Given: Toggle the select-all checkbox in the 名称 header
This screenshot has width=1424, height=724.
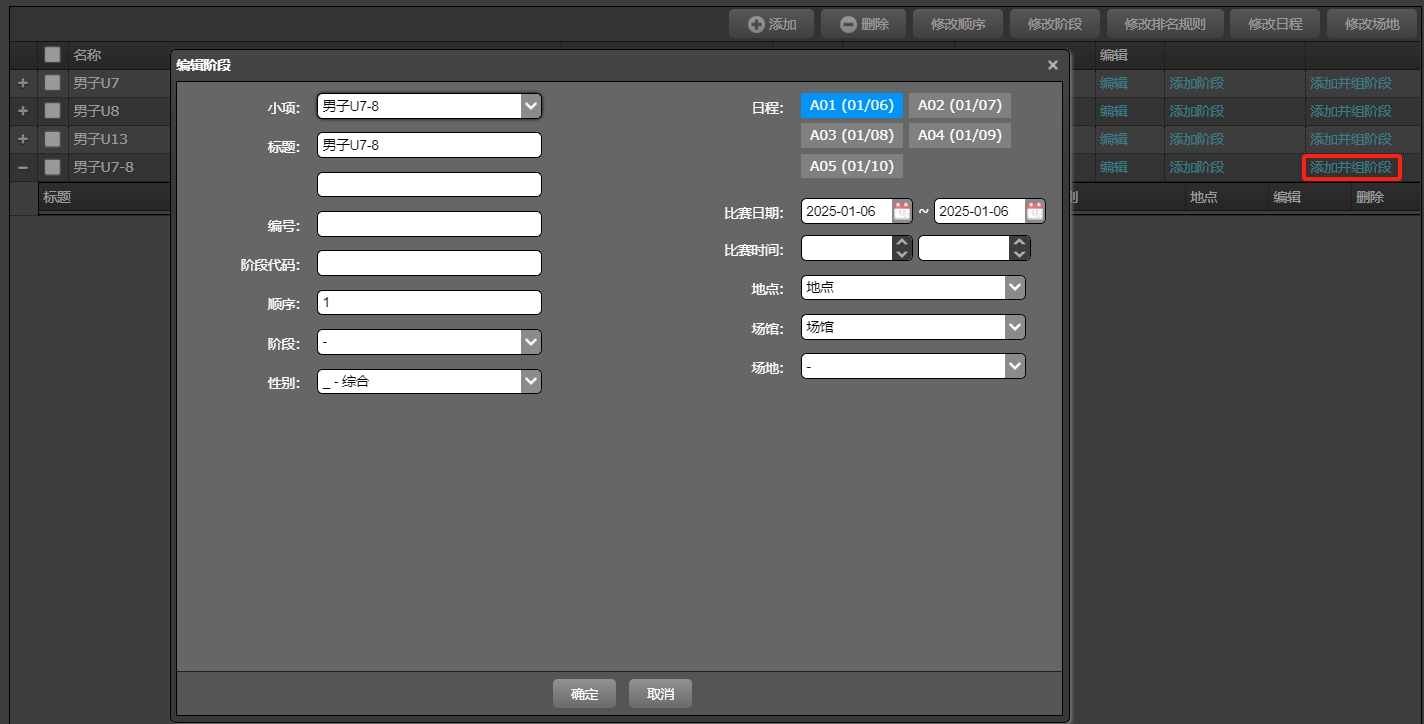Looking at the screenshot, I should [52, 54].
